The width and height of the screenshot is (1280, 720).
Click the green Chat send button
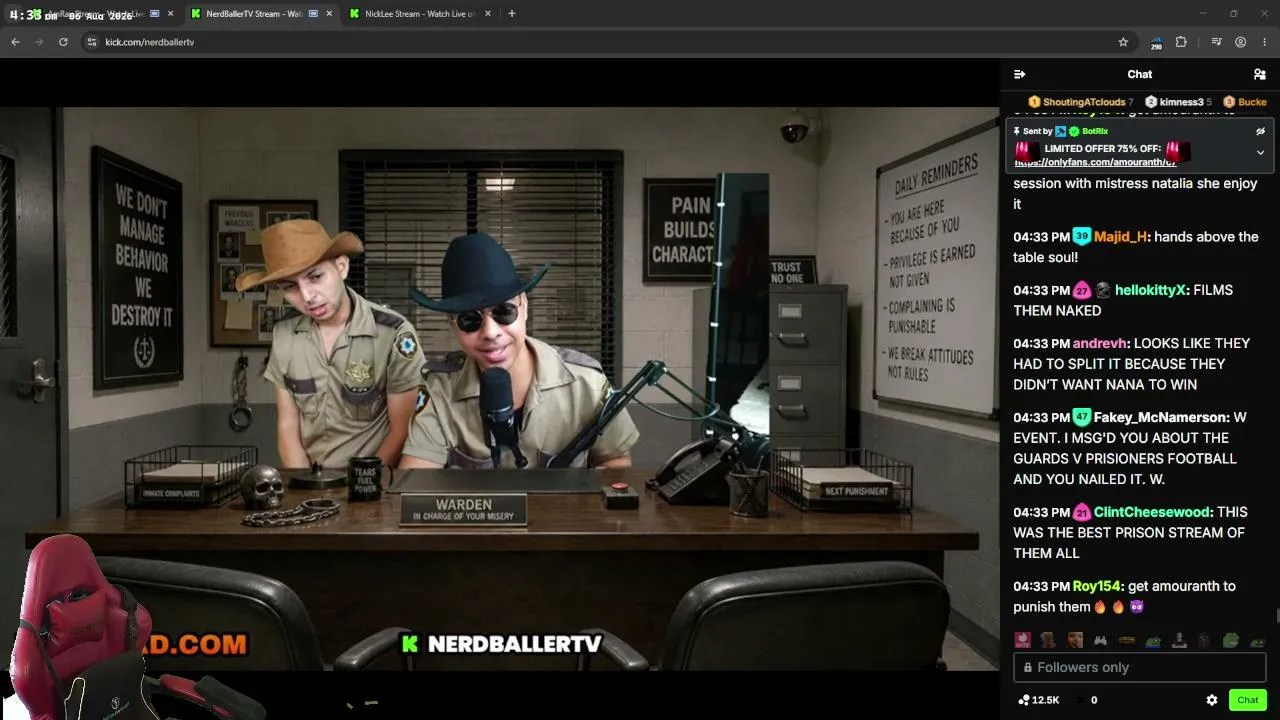click(x=1247, y=700)
